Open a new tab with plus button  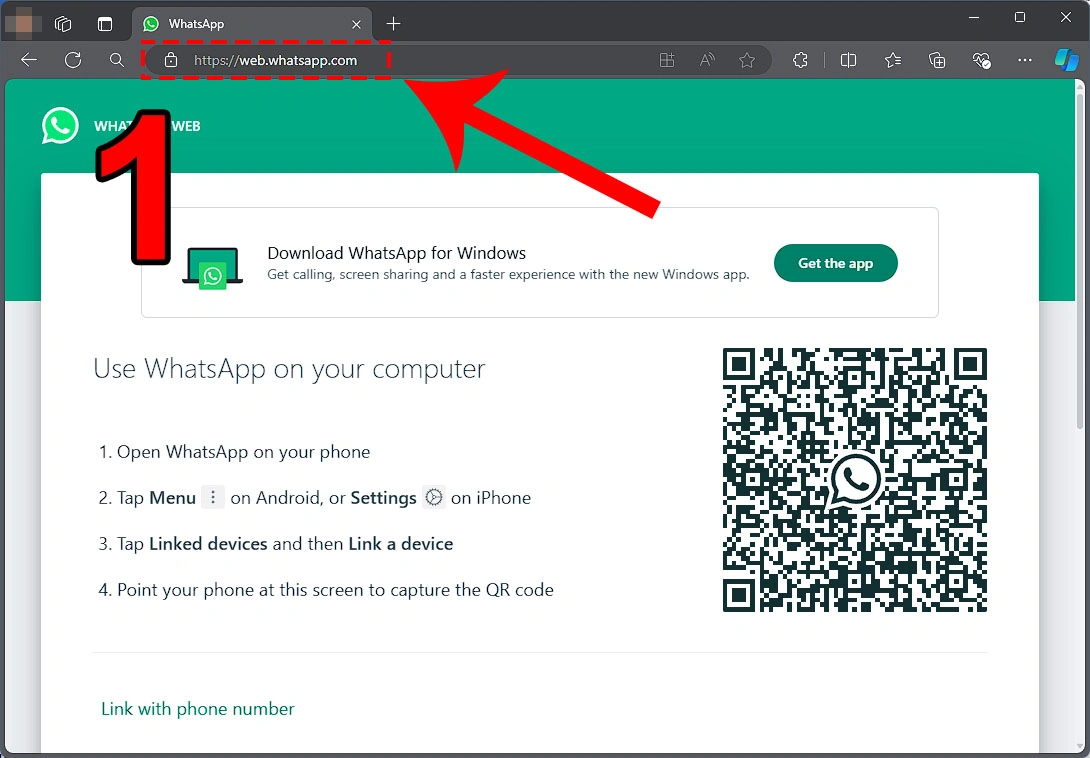tap(393, 24)
